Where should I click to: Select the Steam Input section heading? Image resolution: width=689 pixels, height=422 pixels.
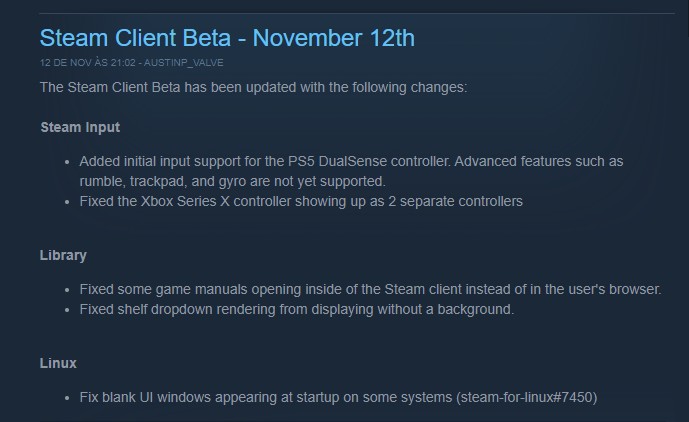[x=80, y=127]
